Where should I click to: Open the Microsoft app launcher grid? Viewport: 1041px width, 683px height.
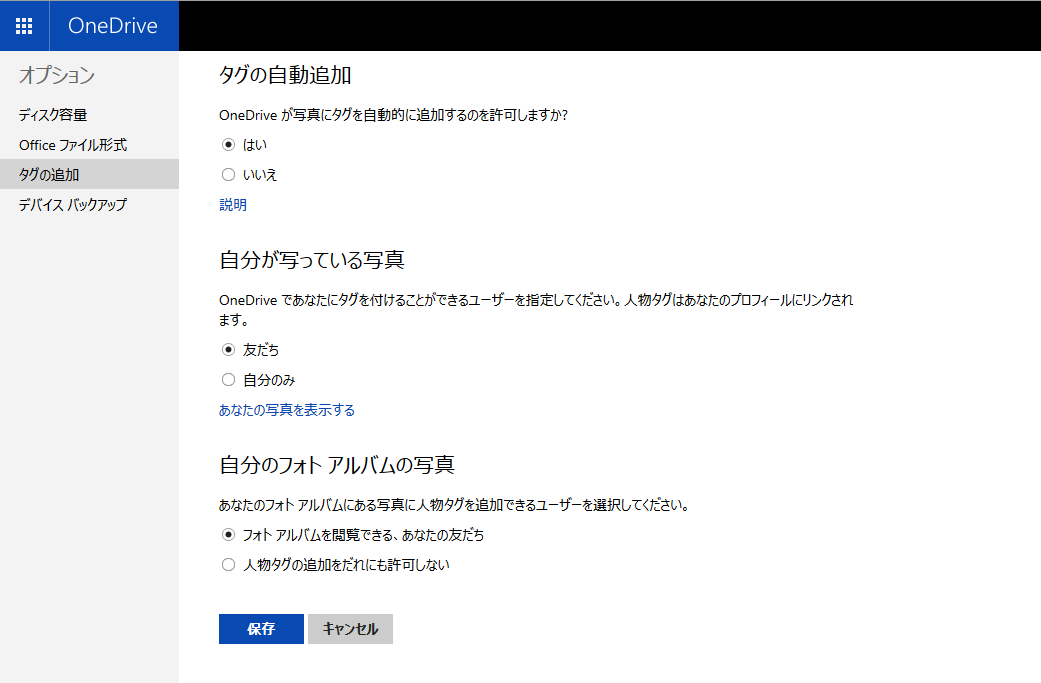coord(23,25)
